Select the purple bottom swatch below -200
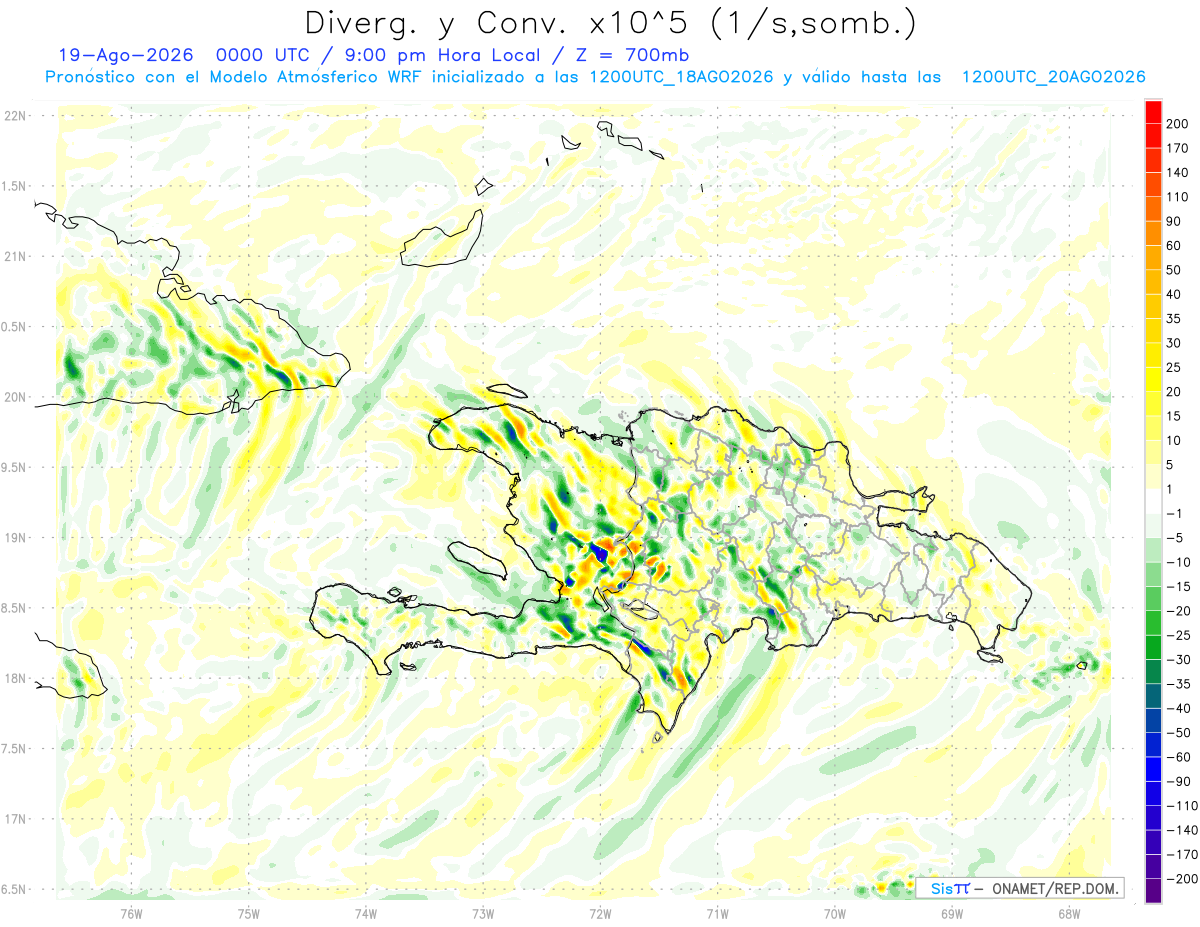The image size is (1200, 927). click(1153, 891)
